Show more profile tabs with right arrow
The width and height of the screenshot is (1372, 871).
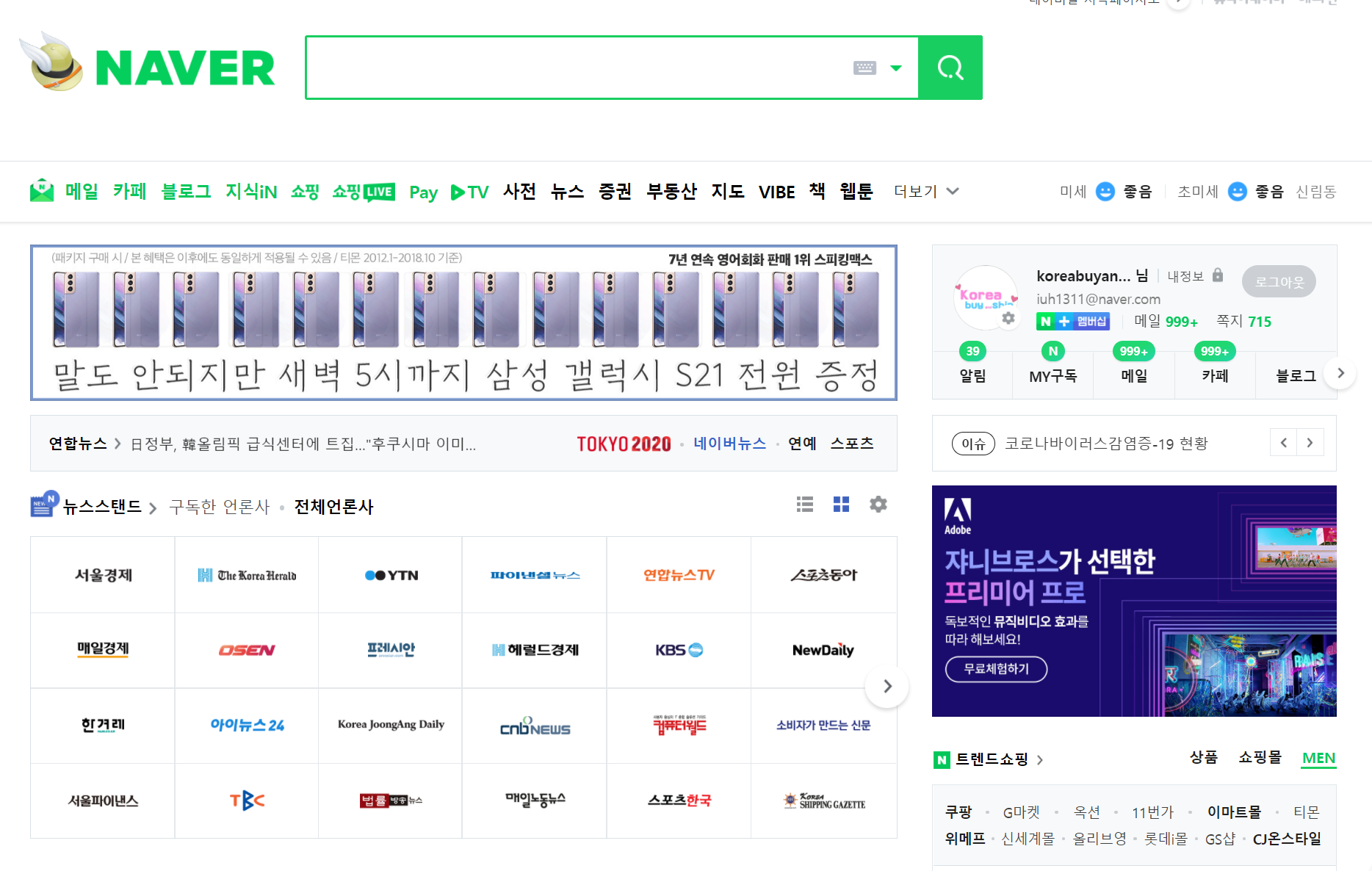(x=1340, y=373)
